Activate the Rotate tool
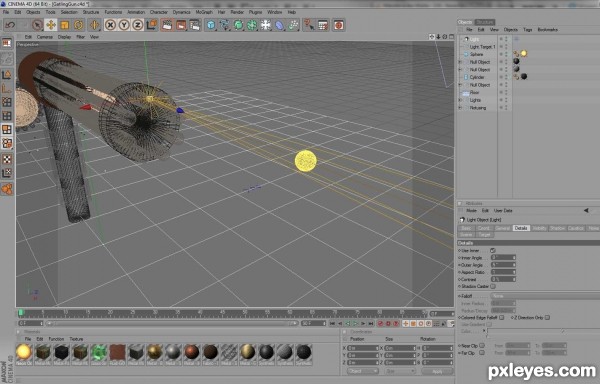600x384 pixels. tap(78, 25)
